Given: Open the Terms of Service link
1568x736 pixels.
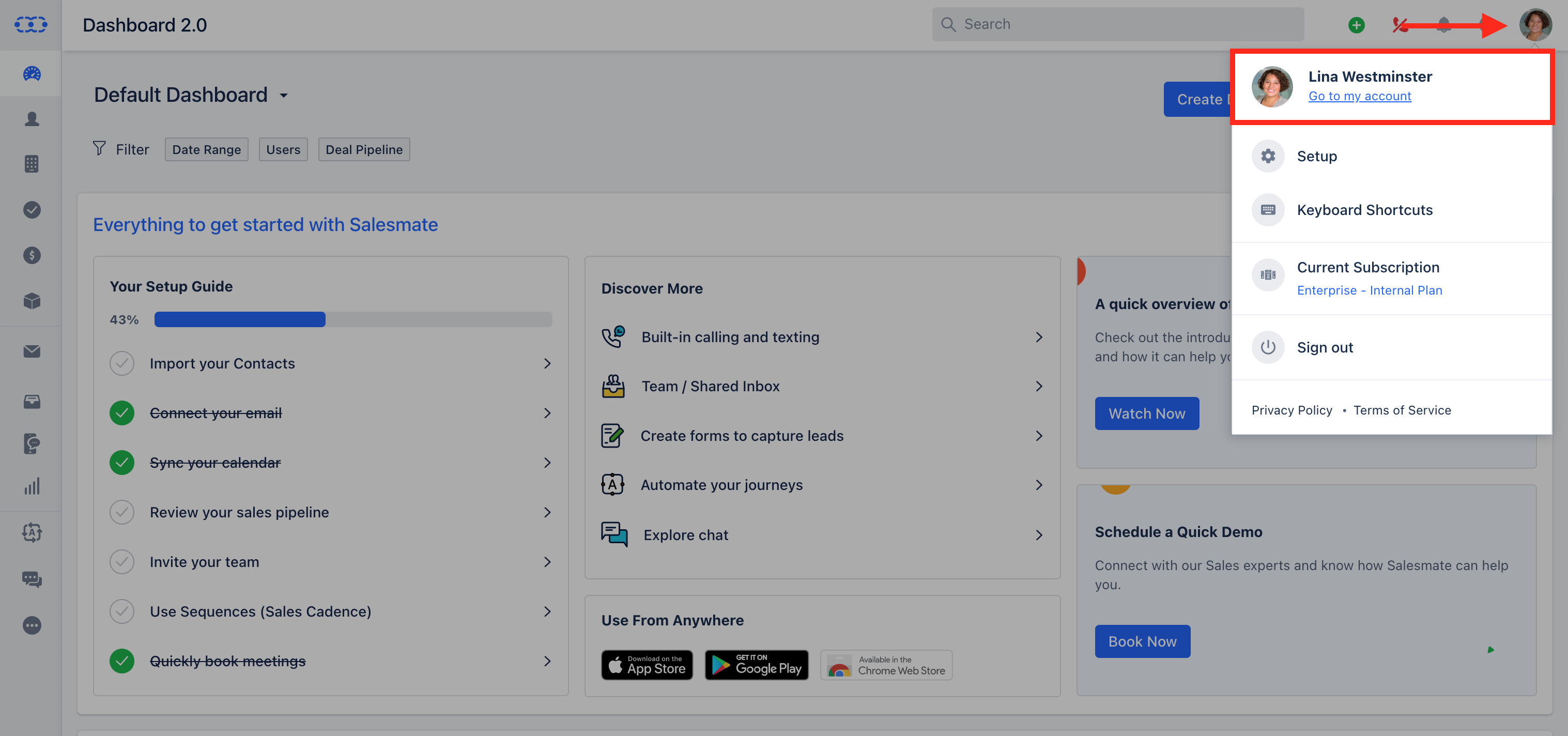Looking at the screenshot, I should (x=1402, y=410).
